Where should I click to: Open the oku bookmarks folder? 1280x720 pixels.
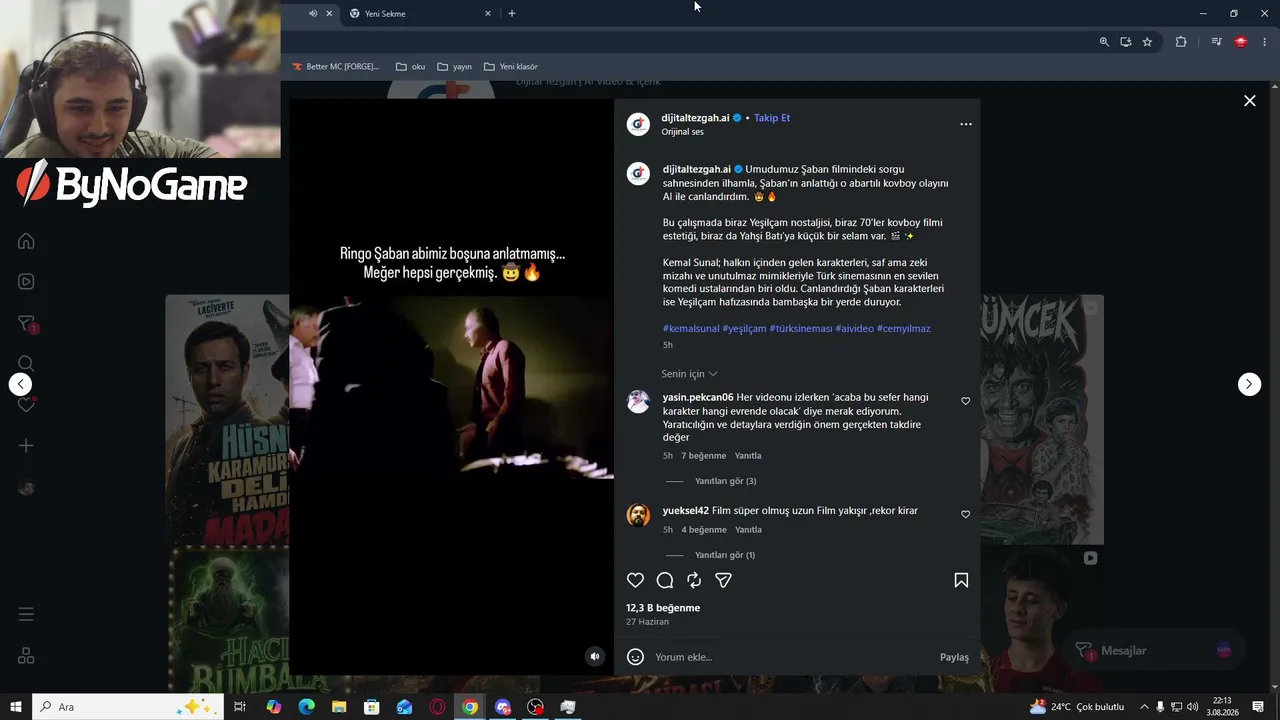click(x=411, y=67)
